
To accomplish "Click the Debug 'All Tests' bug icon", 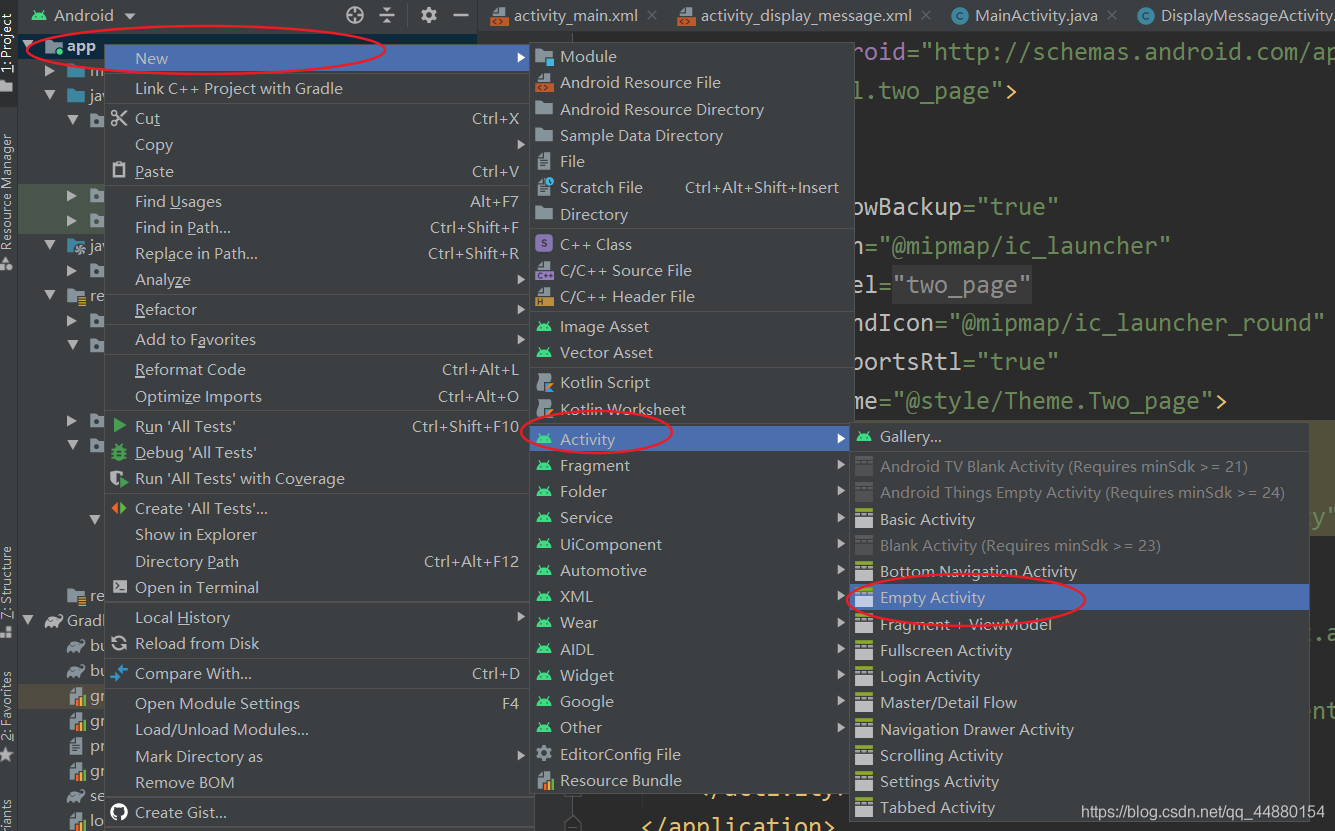I will coord(120,452).
